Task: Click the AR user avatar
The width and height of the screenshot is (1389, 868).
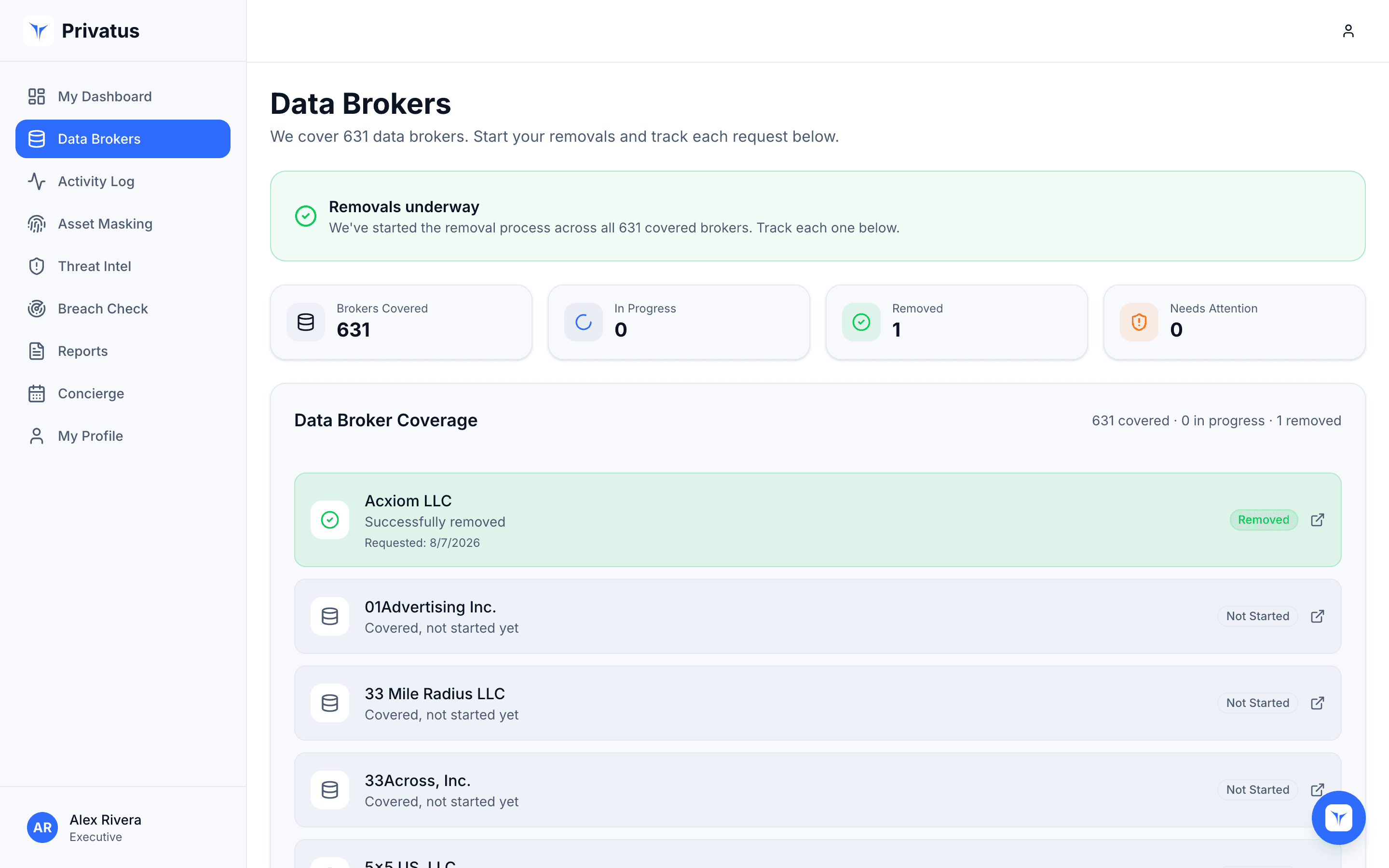Action: click(42, 828)
